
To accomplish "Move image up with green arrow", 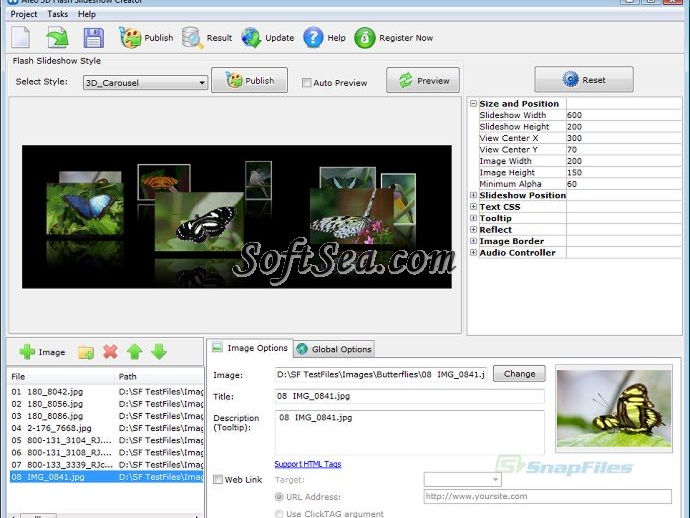I will coord(134,352).
